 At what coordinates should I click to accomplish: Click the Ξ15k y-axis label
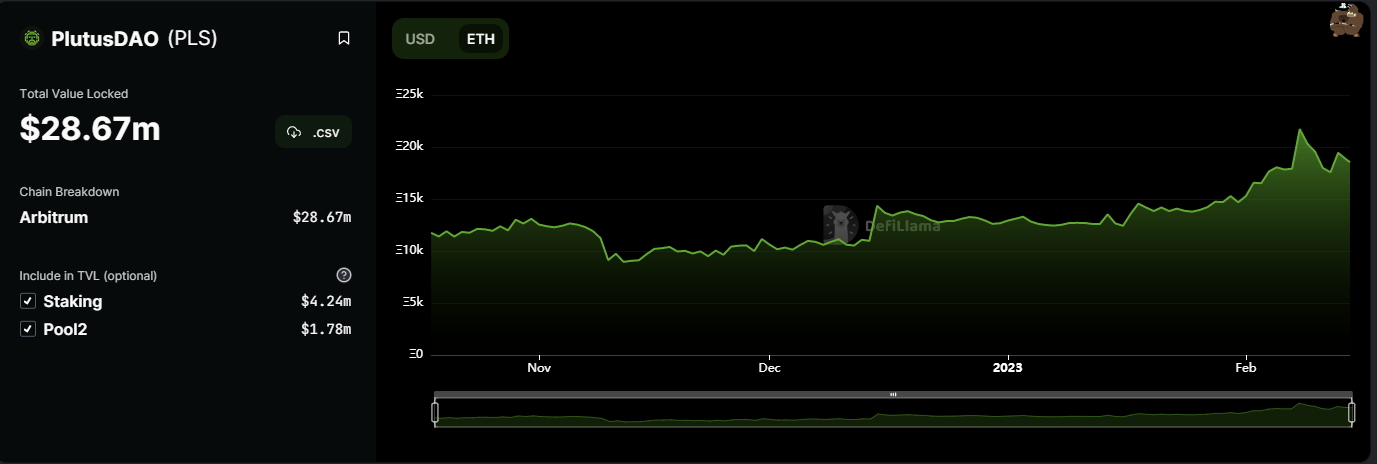(410, 198)
